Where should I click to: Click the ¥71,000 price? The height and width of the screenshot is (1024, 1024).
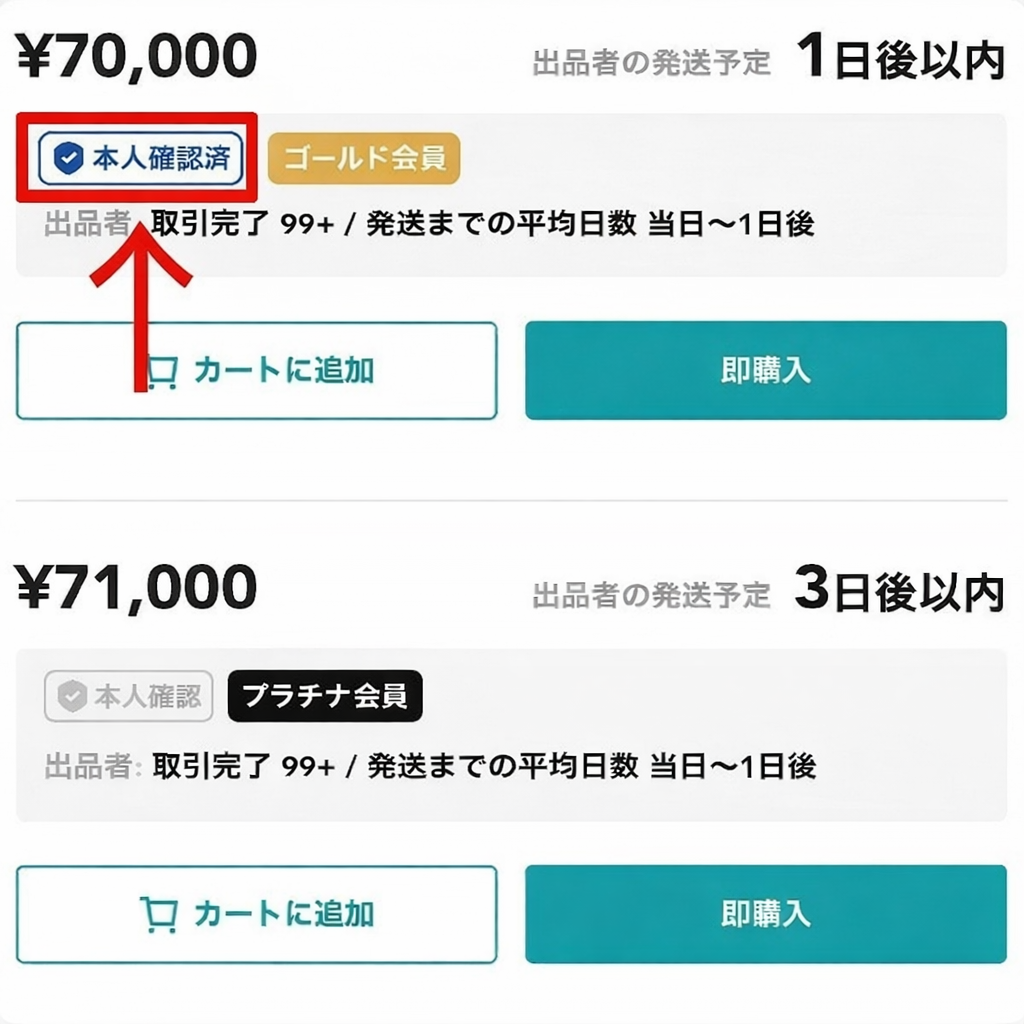pyautogui.click(x=136, y=588)
